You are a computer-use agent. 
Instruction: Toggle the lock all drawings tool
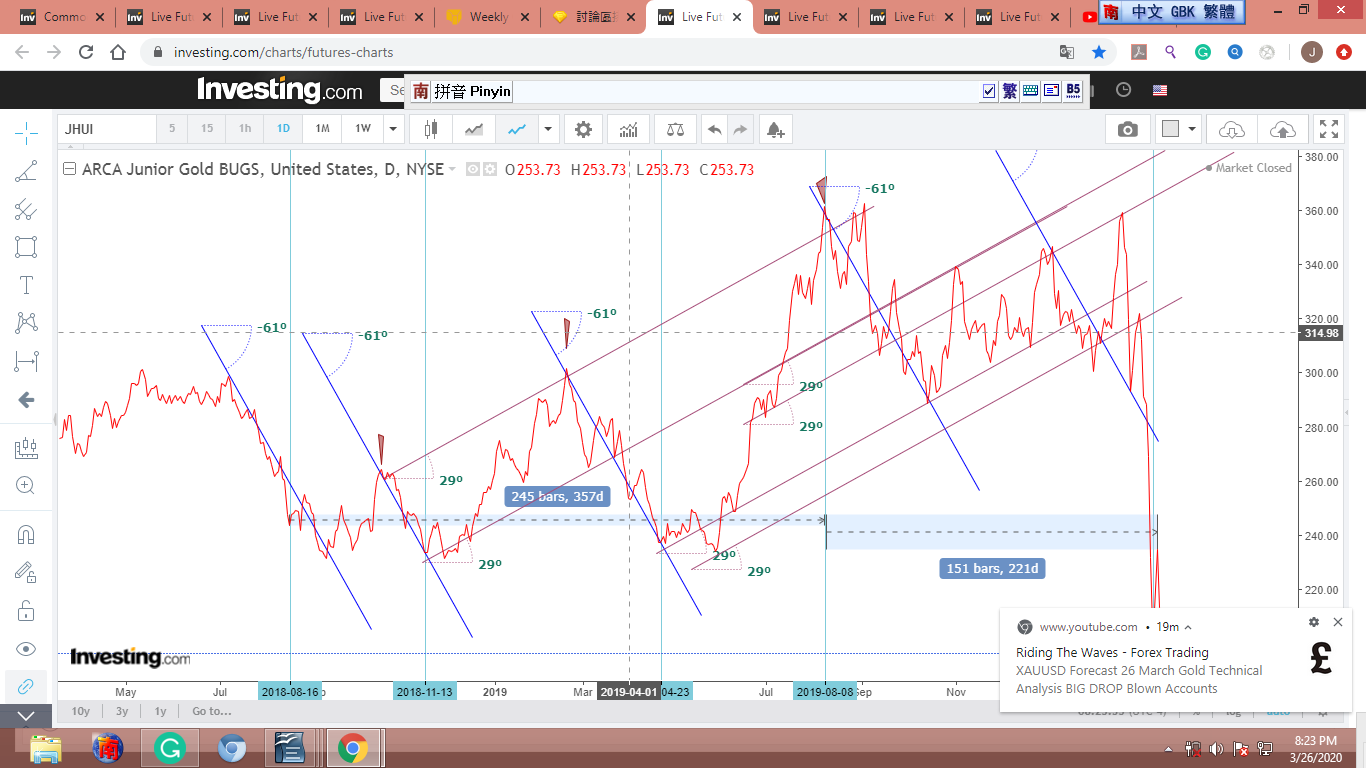[26, 610]
